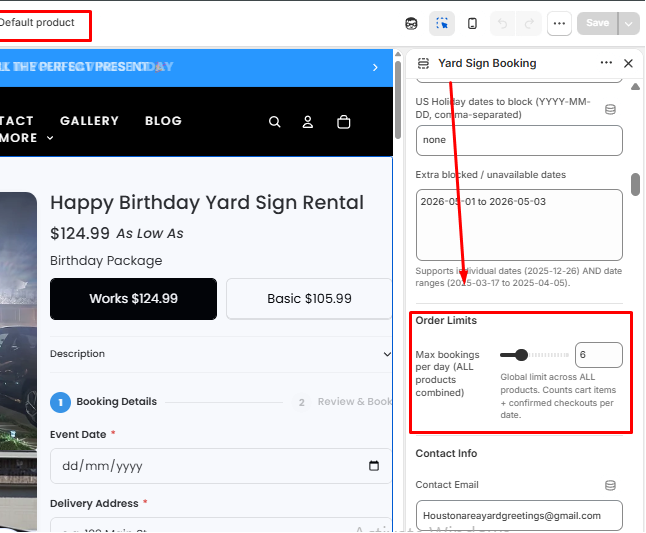Click the settings panel scrollbar thumb
646x533 pixels.
click(x=635, y=185)
